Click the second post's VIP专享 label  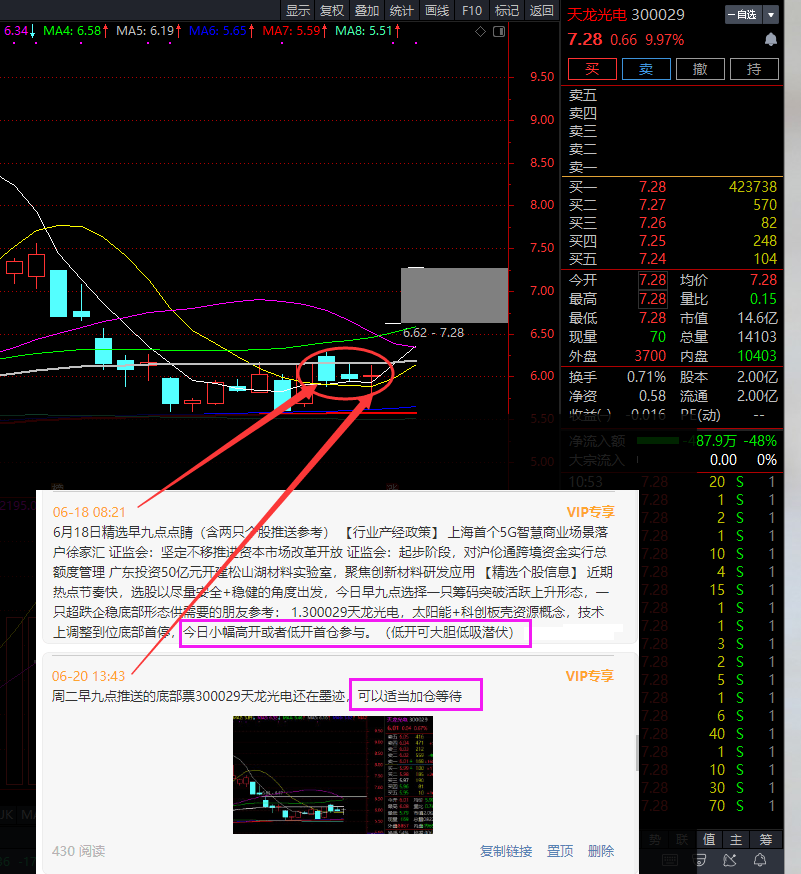[590, 676]
